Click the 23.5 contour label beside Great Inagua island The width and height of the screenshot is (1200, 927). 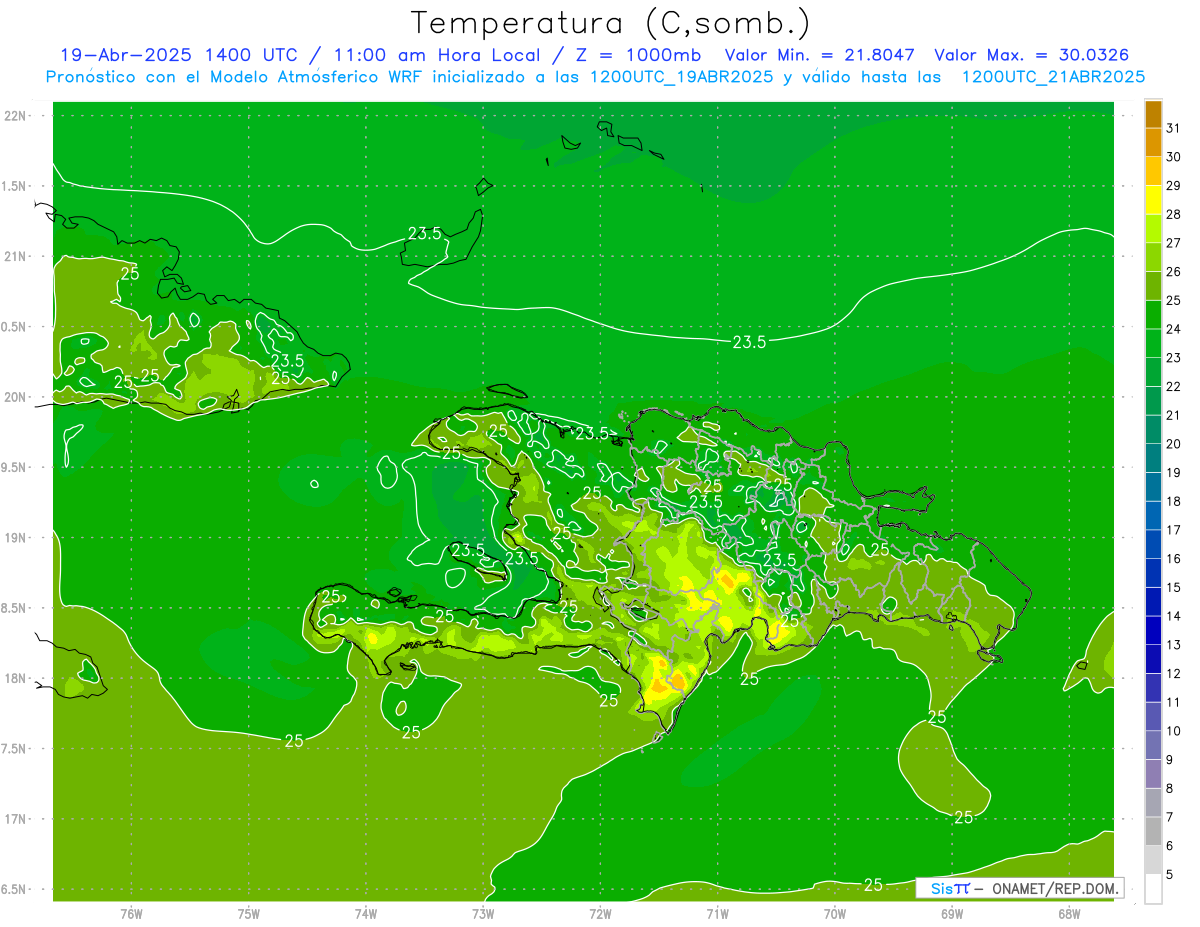point(425,233)
